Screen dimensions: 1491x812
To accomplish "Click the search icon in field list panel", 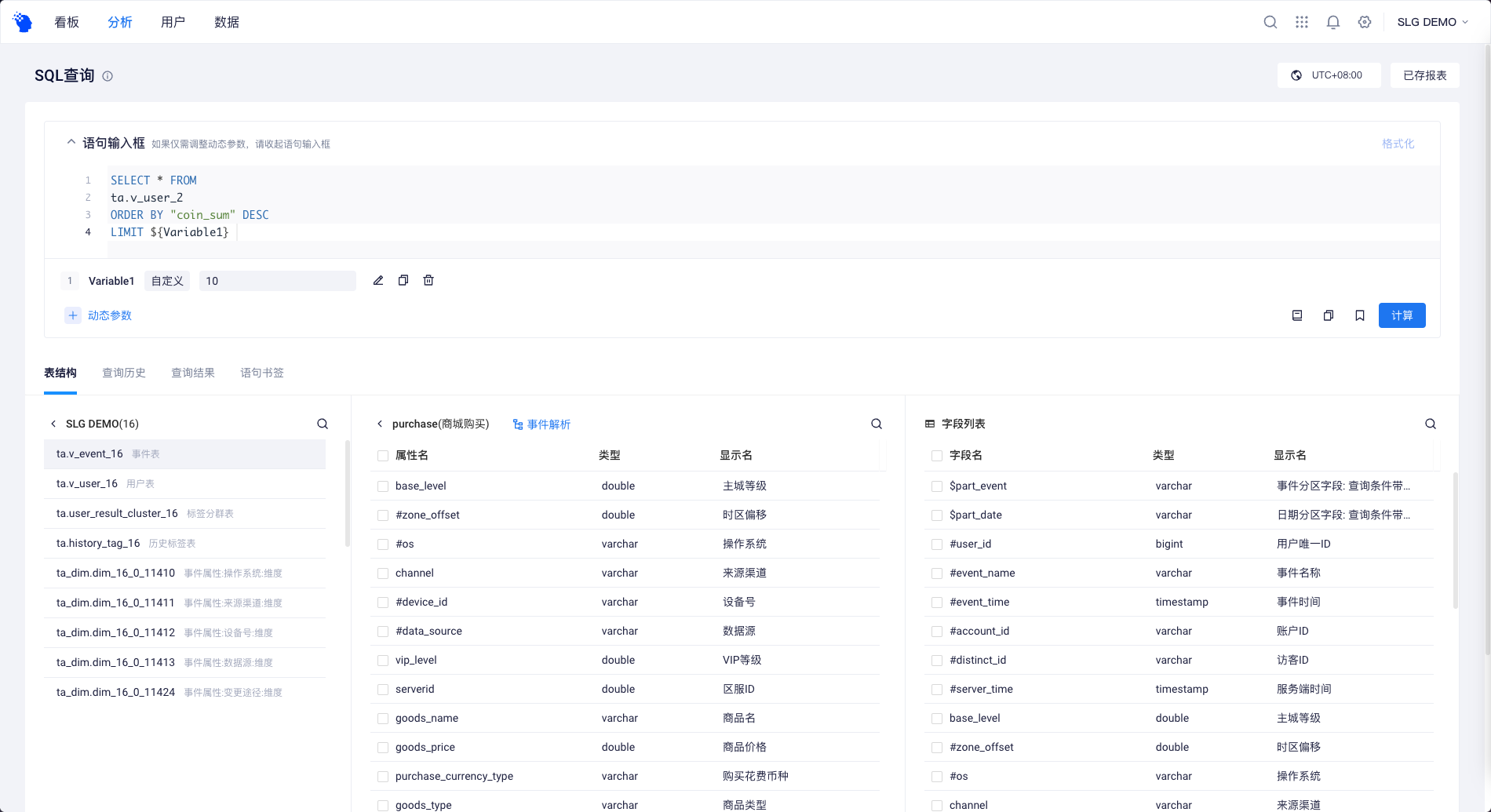I will point(1431,424).
